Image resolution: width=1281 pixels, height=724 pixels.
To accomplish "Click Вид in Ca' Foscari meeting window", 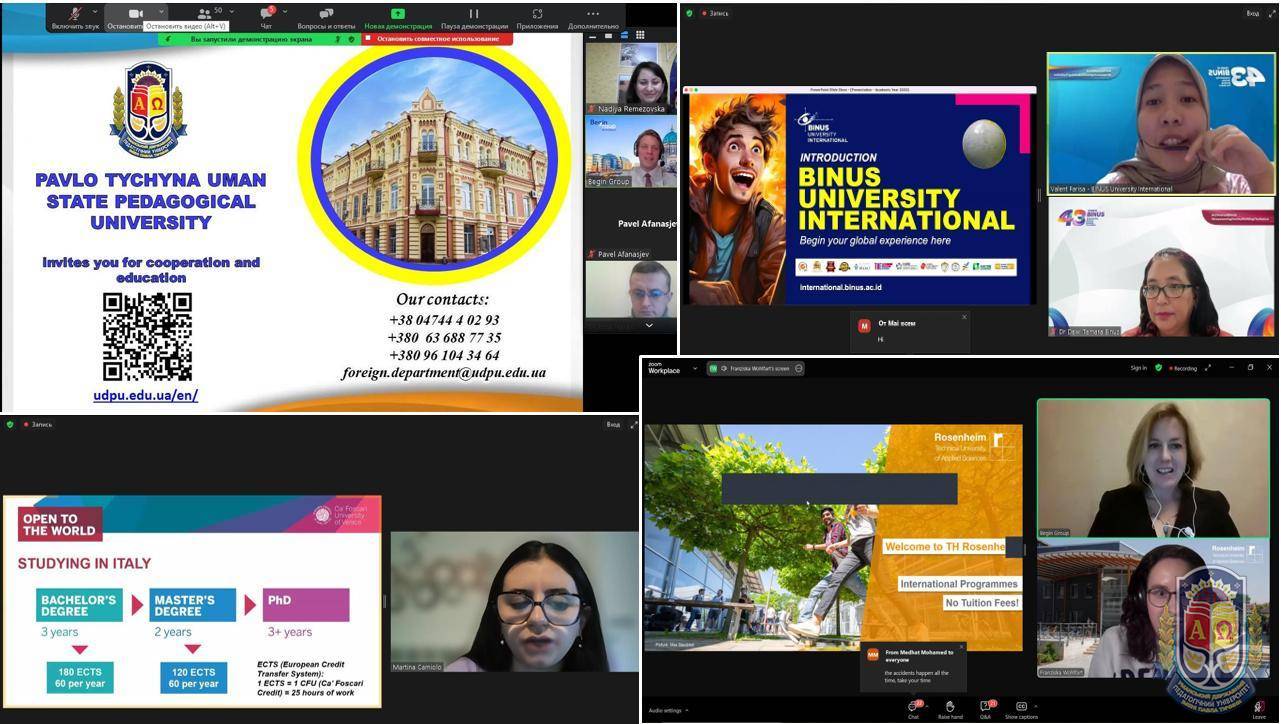I will click(x=613, y=424).
